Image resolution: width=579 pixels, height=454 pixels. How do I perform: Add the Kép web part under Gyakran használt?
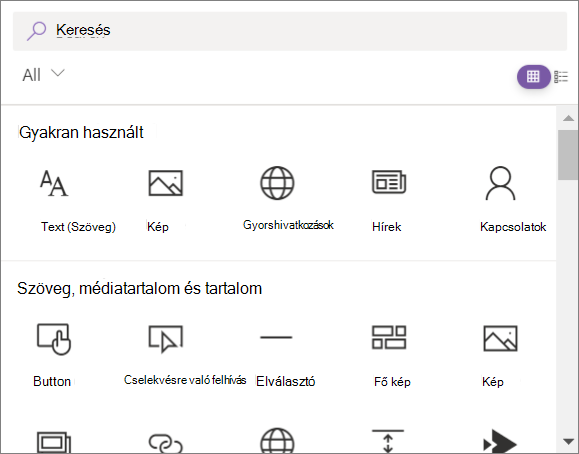pos(165,183)
